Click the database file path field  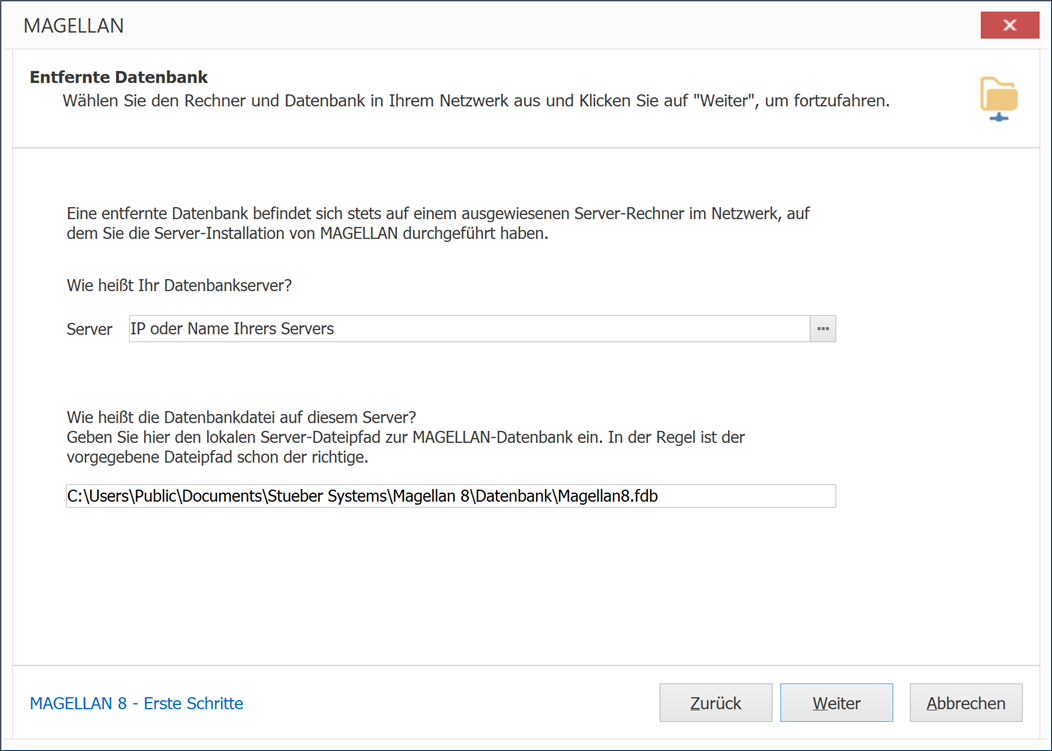point(451,496)
